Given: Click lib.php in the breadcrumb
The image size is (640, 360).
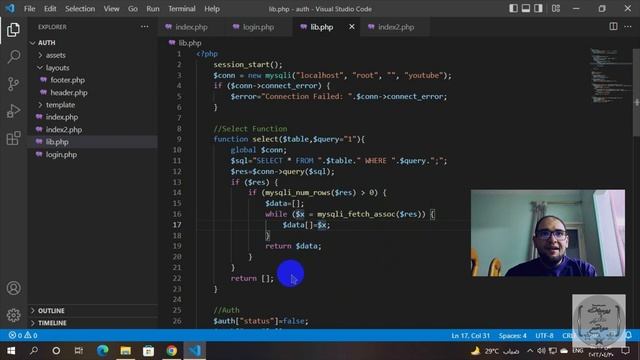Looking at the screenshot, I should coord(189,43).
